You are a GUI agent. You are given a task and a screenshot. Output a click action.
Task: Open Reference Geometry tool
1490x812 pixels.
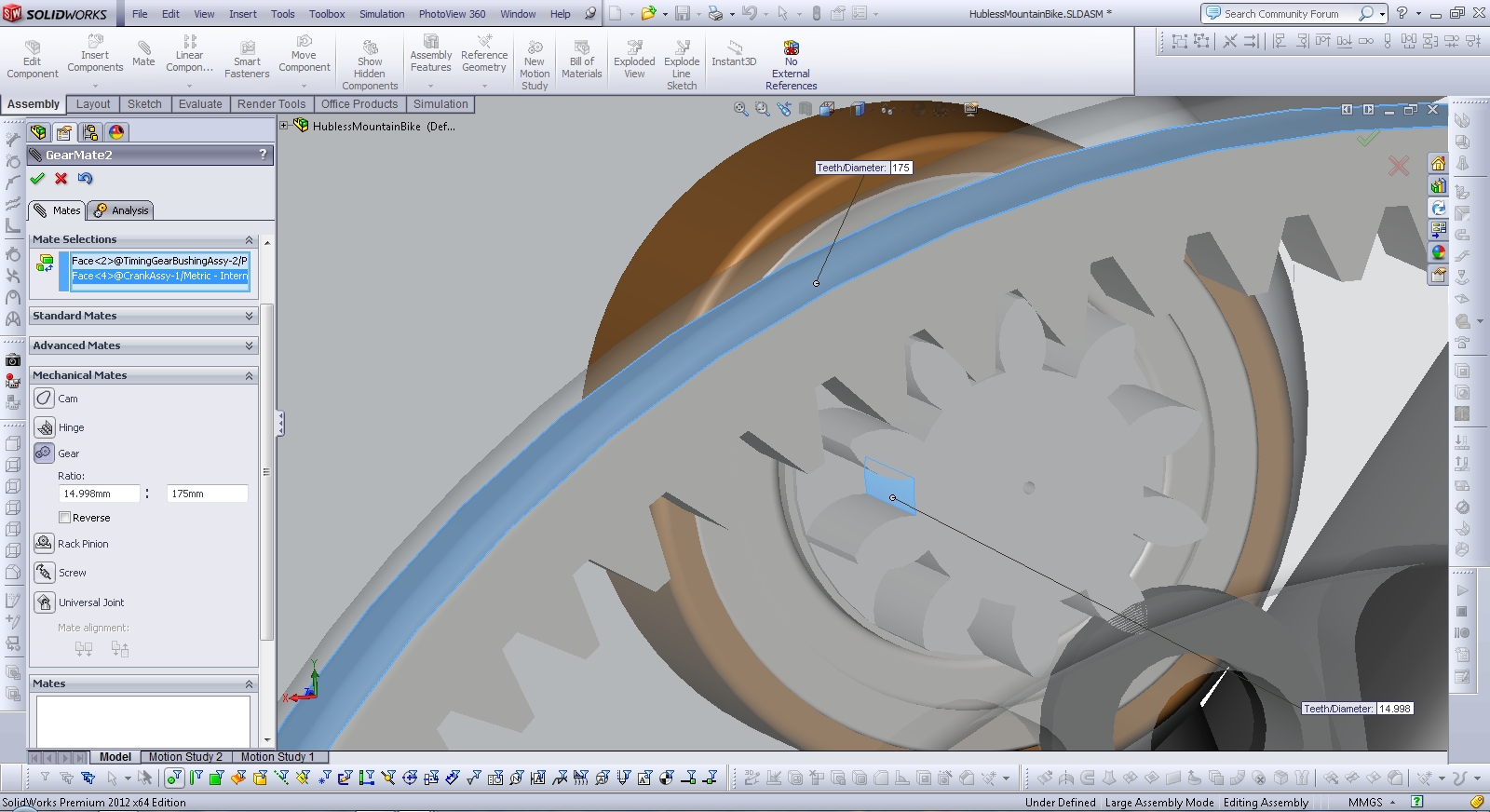(484, 53)
